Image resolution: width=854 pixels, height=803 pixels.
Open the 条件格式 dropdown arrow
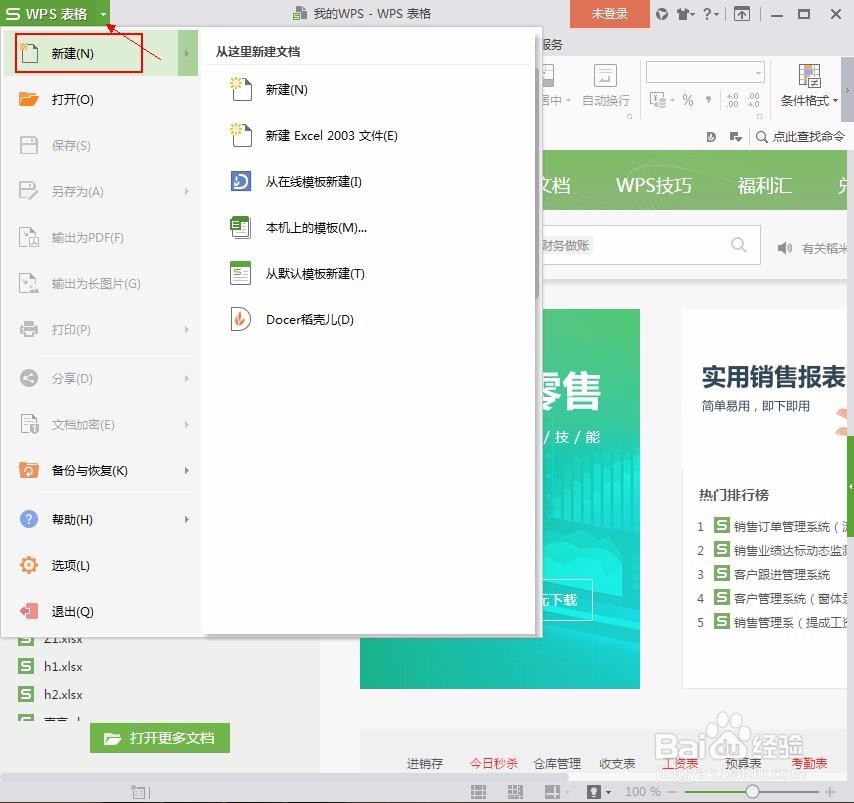pyautogui.click(x=835, y=100)
